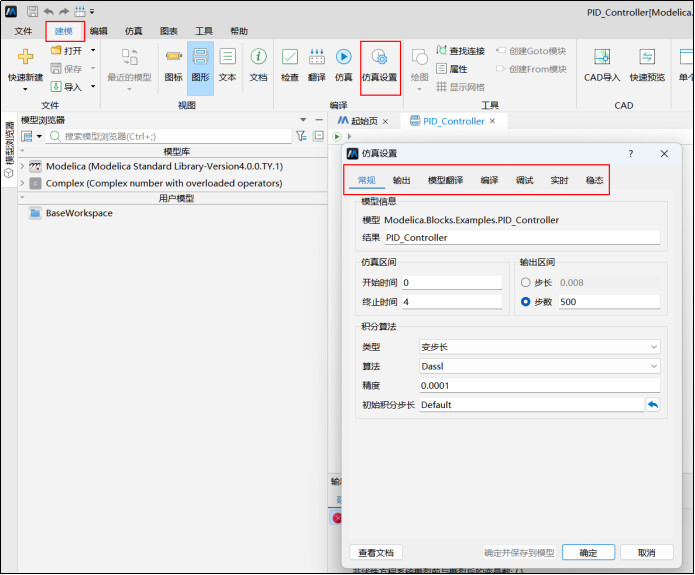The height and width of the screenshot is (575, 695).
Task: Close the PID_Controller tab
Action: pyautogui.click(x=492, y=121)
